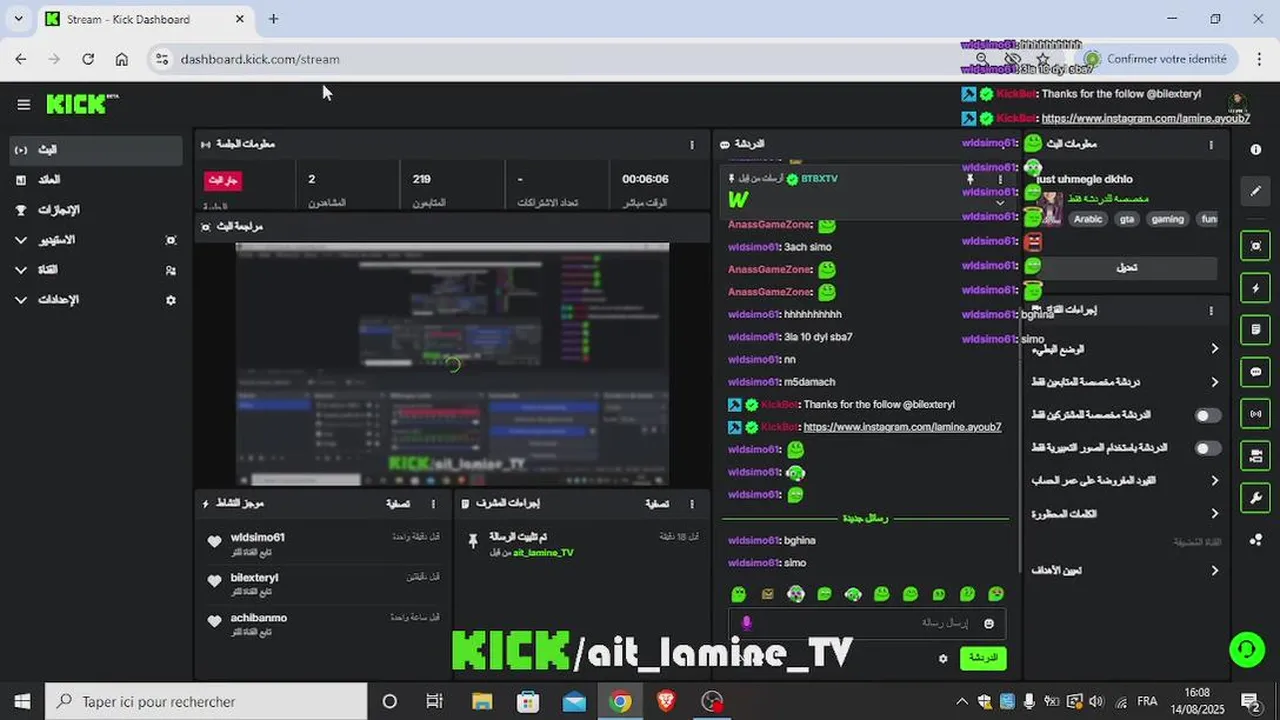1280x720 pixels.
Task: Open the activity feed three-dot menu
Action: [433, 504]
